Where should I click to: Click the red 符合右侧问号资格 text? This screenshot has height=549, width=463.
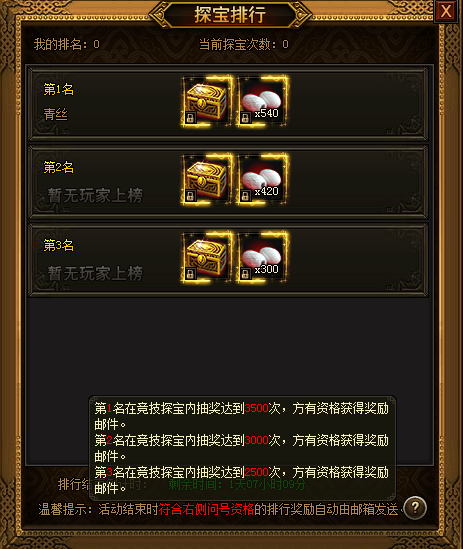pyautogui.click(x=206, y=509)
